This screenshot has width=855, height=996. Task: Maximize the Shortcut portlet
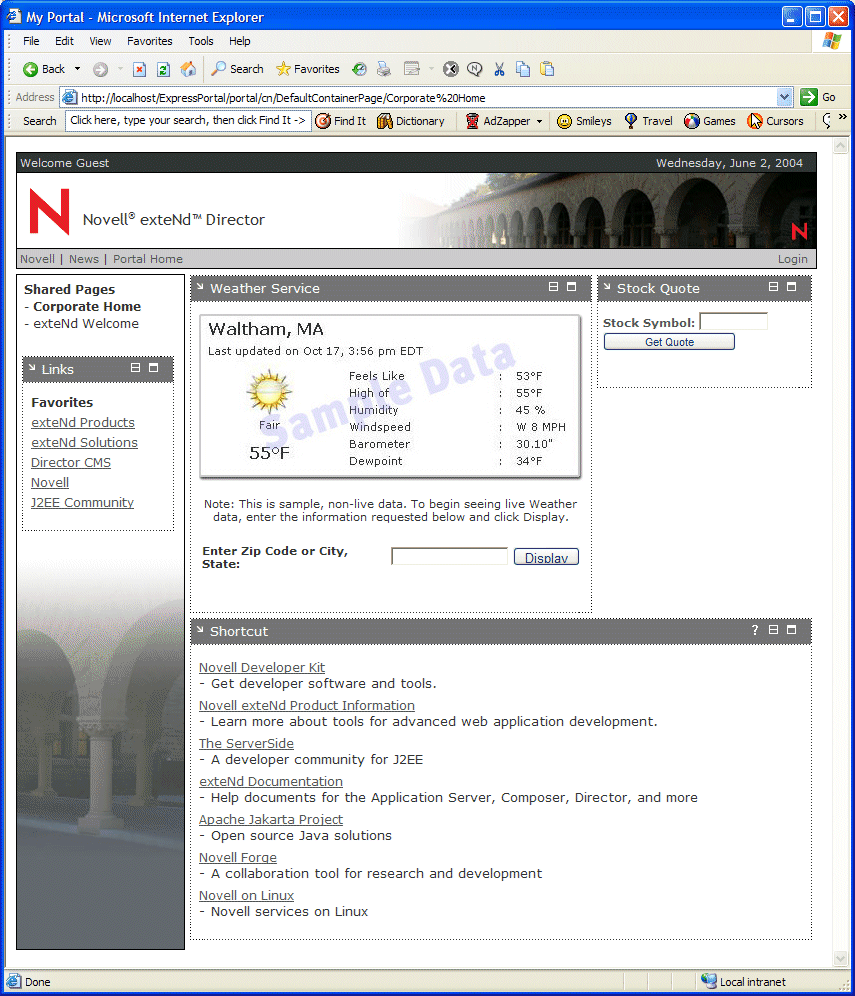click(791, 630)
